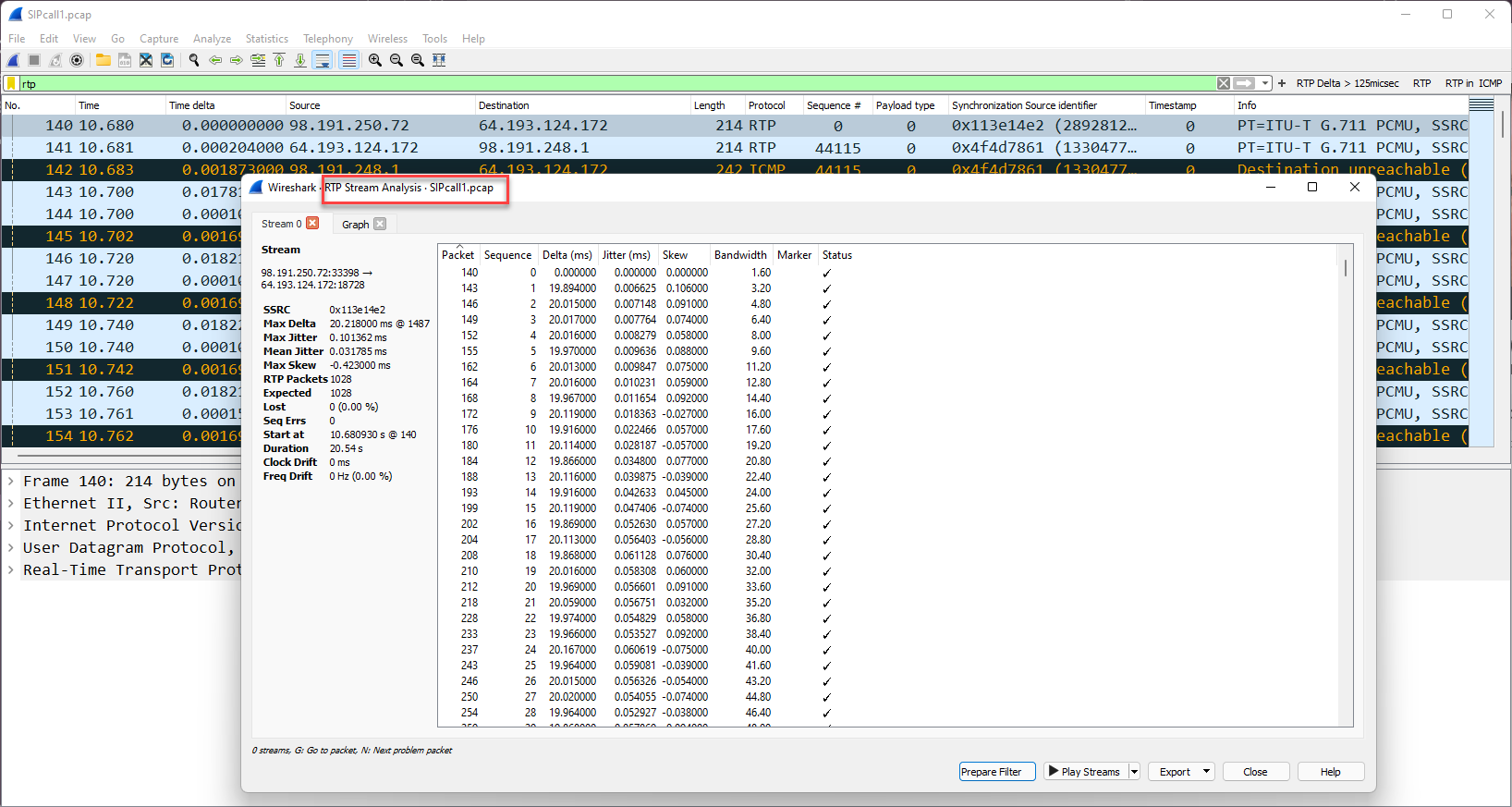The width and height of the screenshot is (1512, 807).
Task: Click the zoom in toolbar icon
Action: [x=375, y=60]
